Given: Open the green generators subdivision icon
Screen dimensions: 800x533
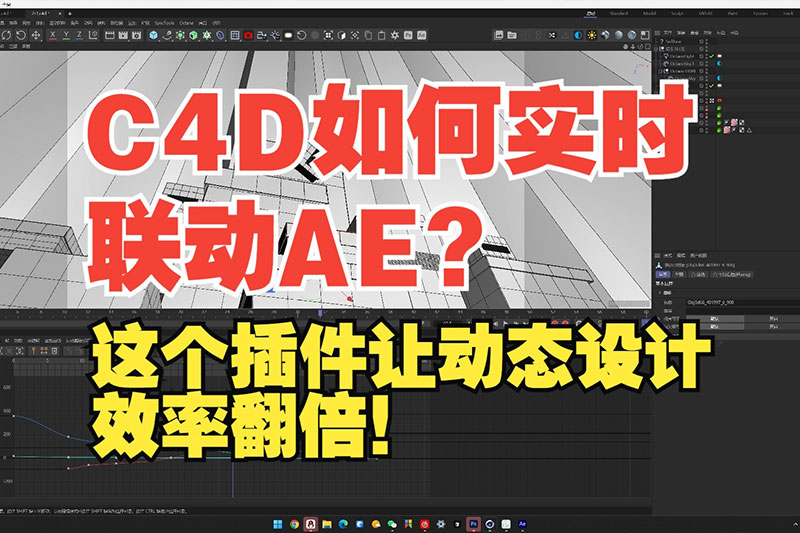Looking at the screenshot, I should point(180,35).
